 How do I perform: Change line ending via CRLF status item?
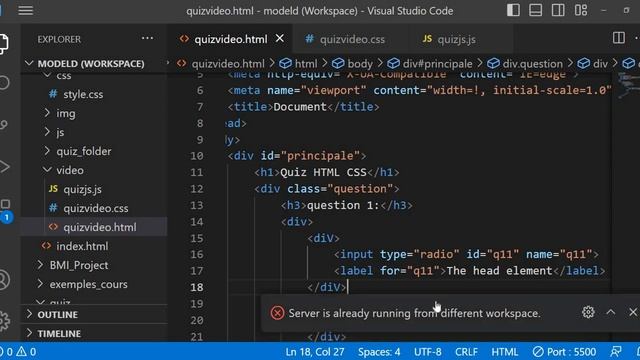coord(466,352)
